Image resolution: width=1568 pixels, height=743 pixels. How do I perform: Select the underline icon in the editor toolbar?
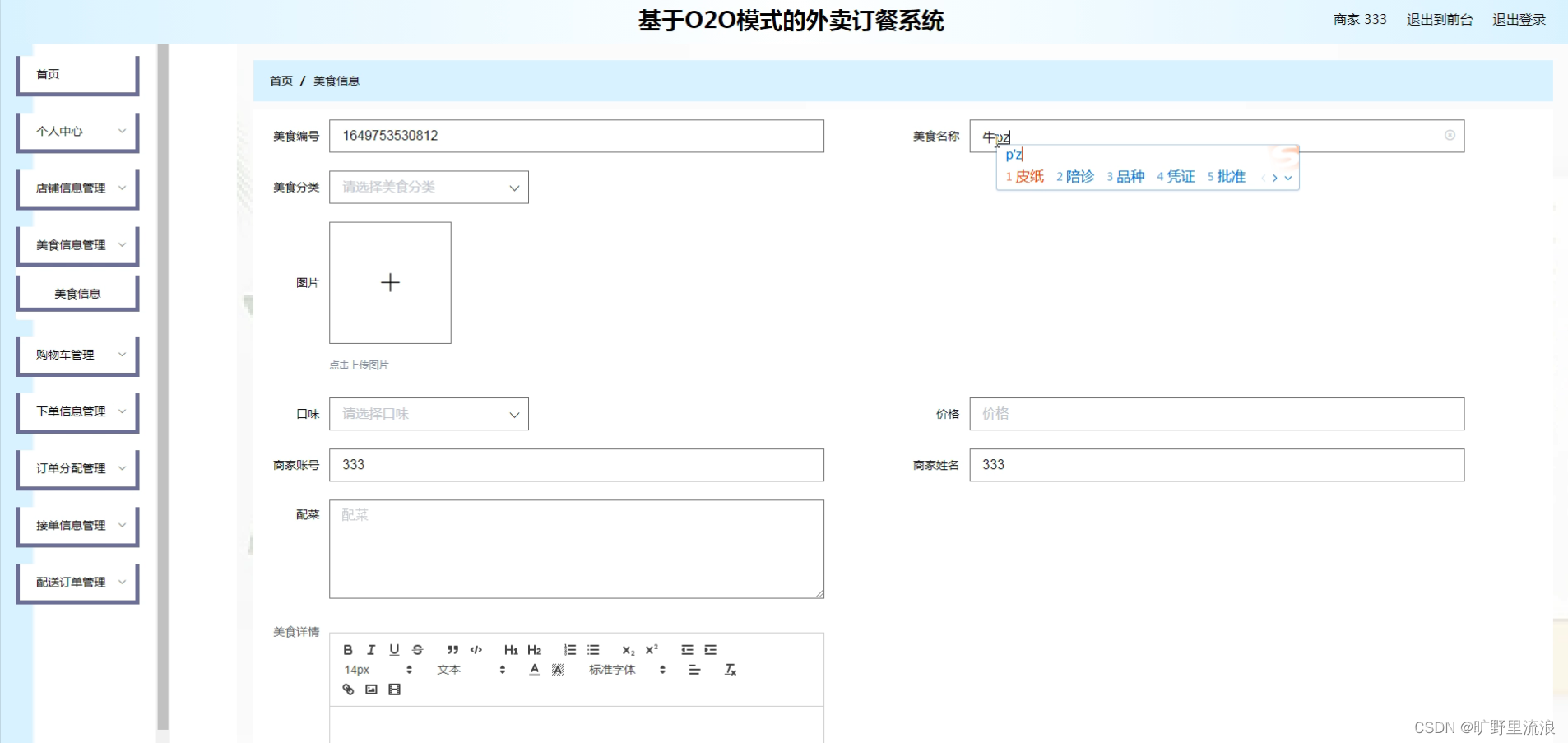coord(394,649)
